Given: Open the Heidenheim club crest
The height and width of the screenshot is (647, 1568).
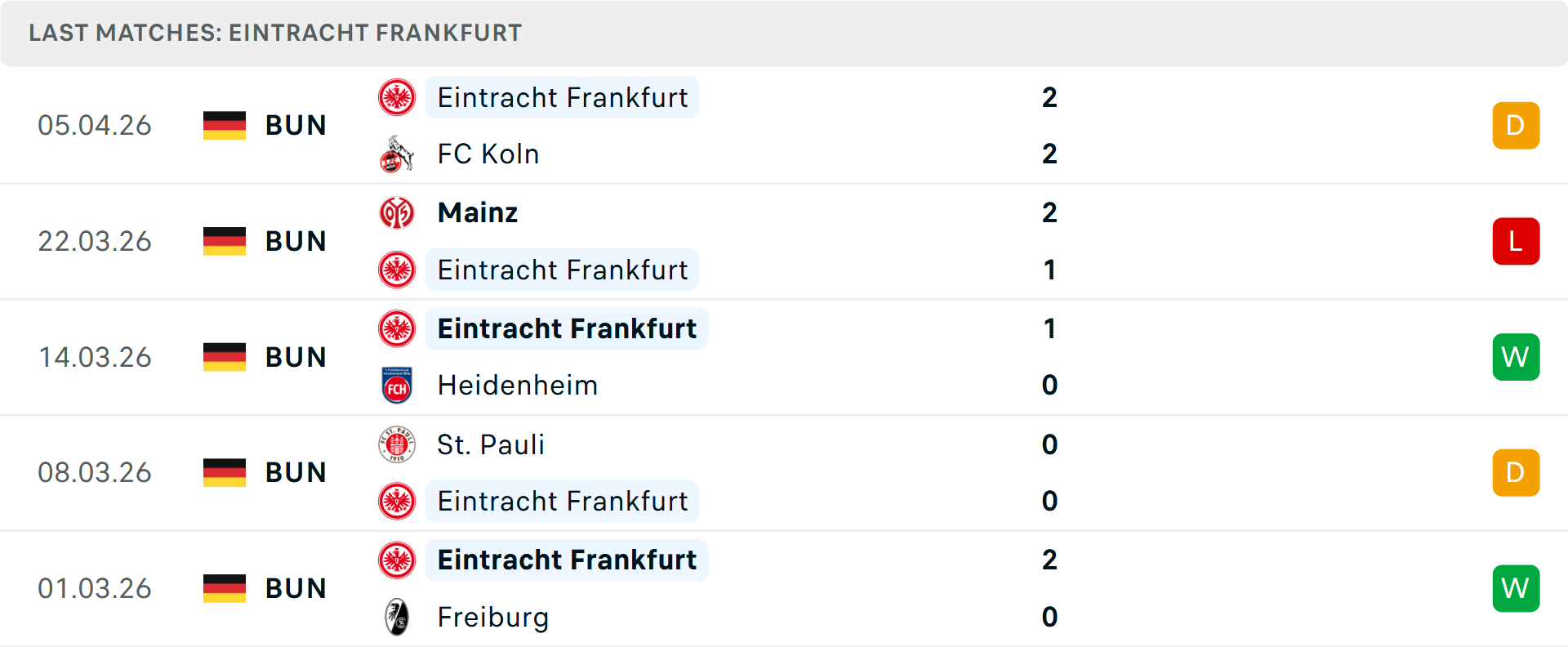Looking at the screenshot, I should pyautogui.click(x=398, y=385).
